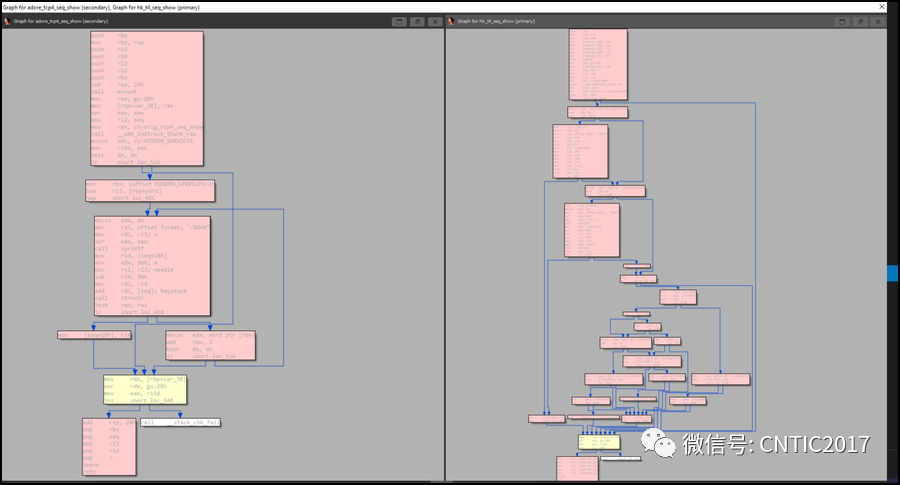Select the yellow block in hk_t4_seq_show graph
This screenshot has height=485, width=900.
pos(599,442)
